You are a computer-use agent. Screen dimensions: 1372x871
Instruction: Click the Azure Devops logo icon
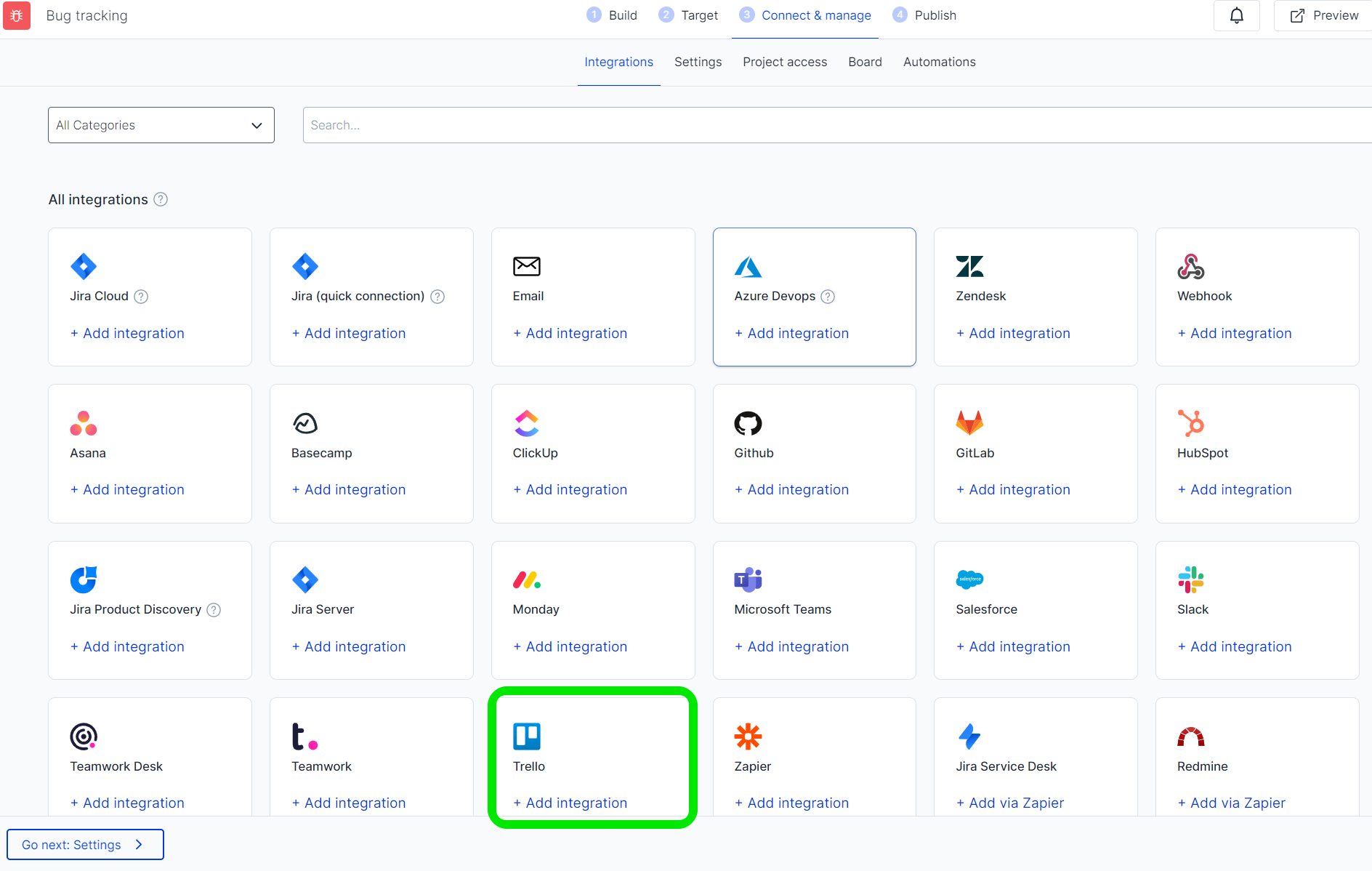tap(748, 266)
